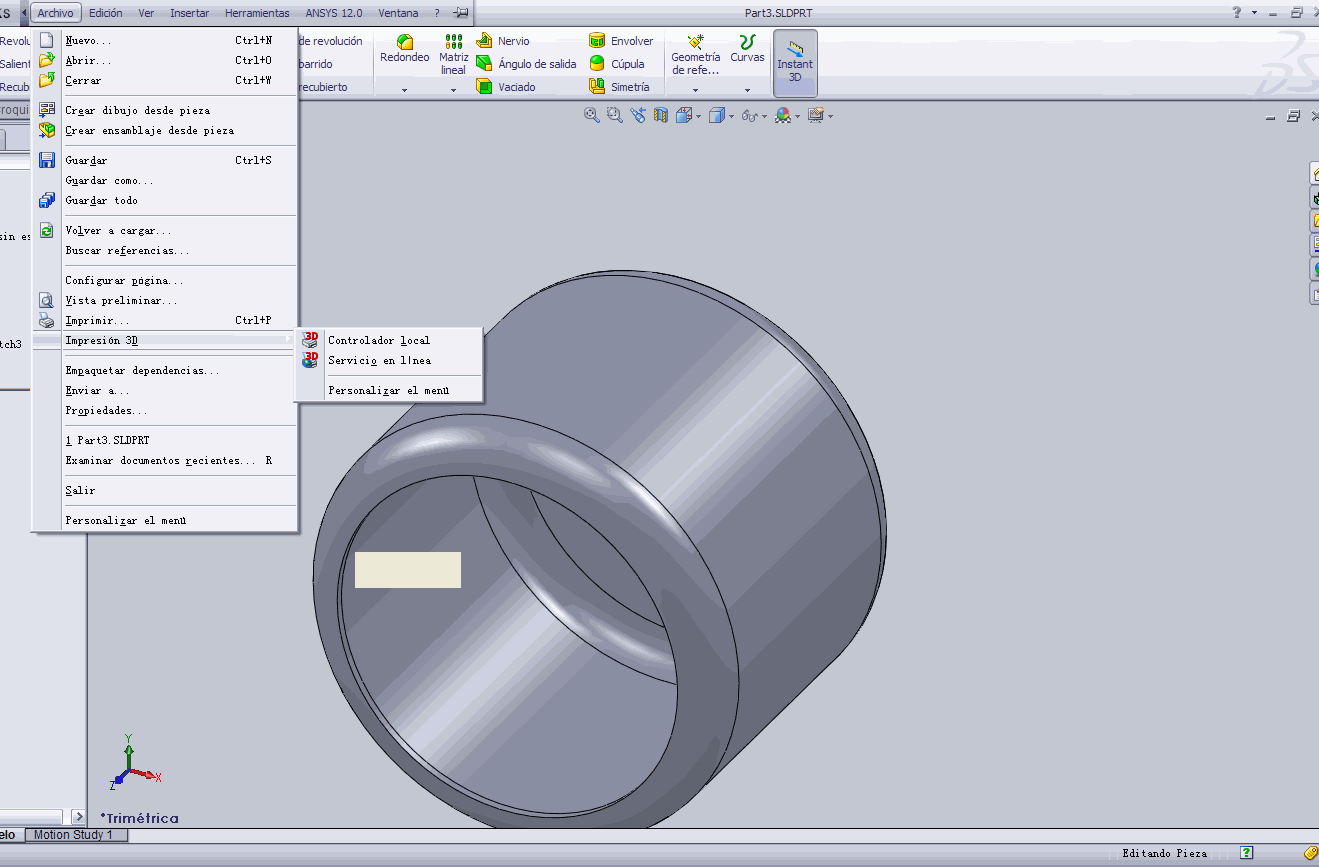Click the Crear dibujo desde pieza icon
The height and width of the screenshot is (867, 1319).
(x=46, y=110)
